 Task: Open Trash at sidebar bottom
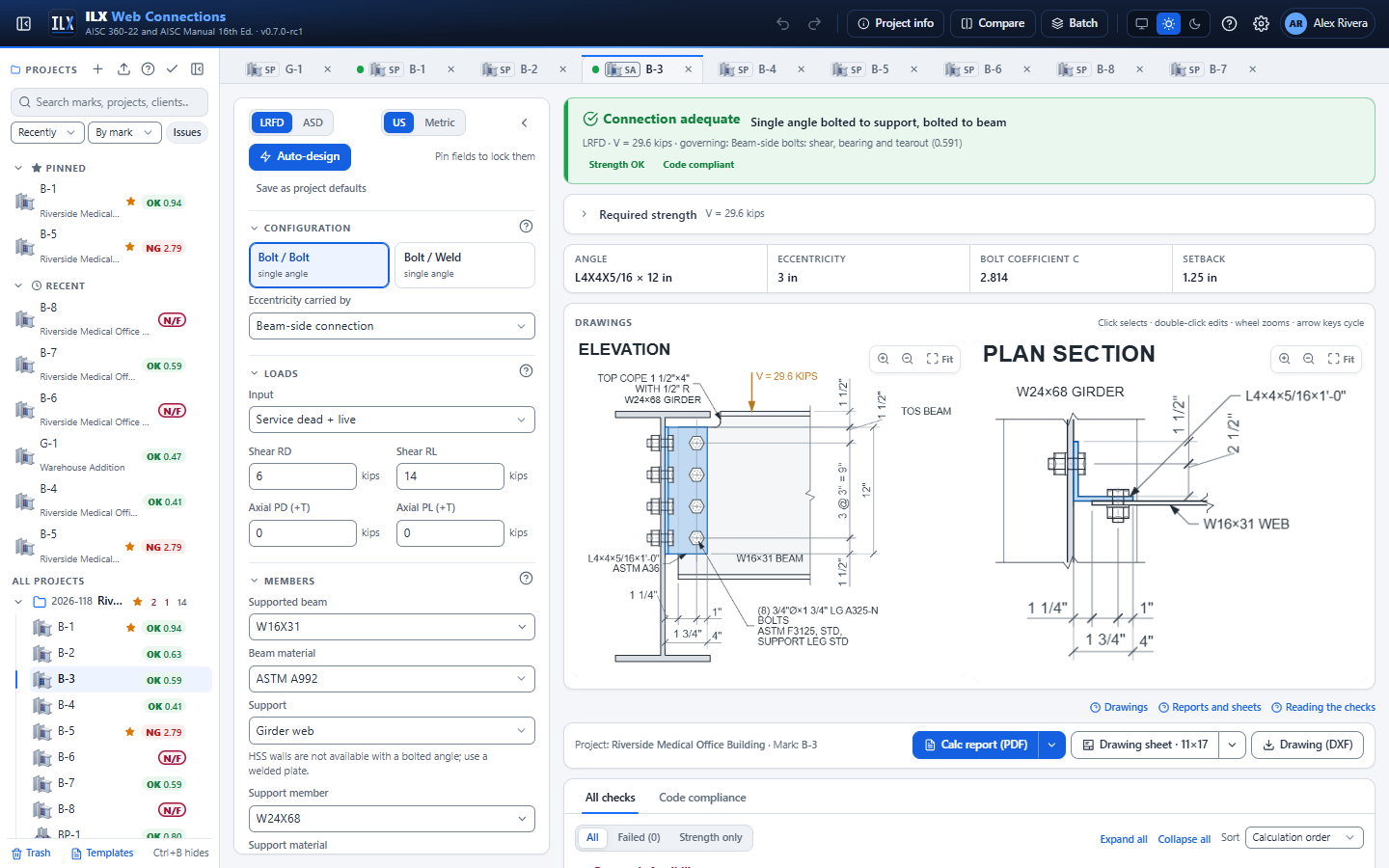coord(31,853)
